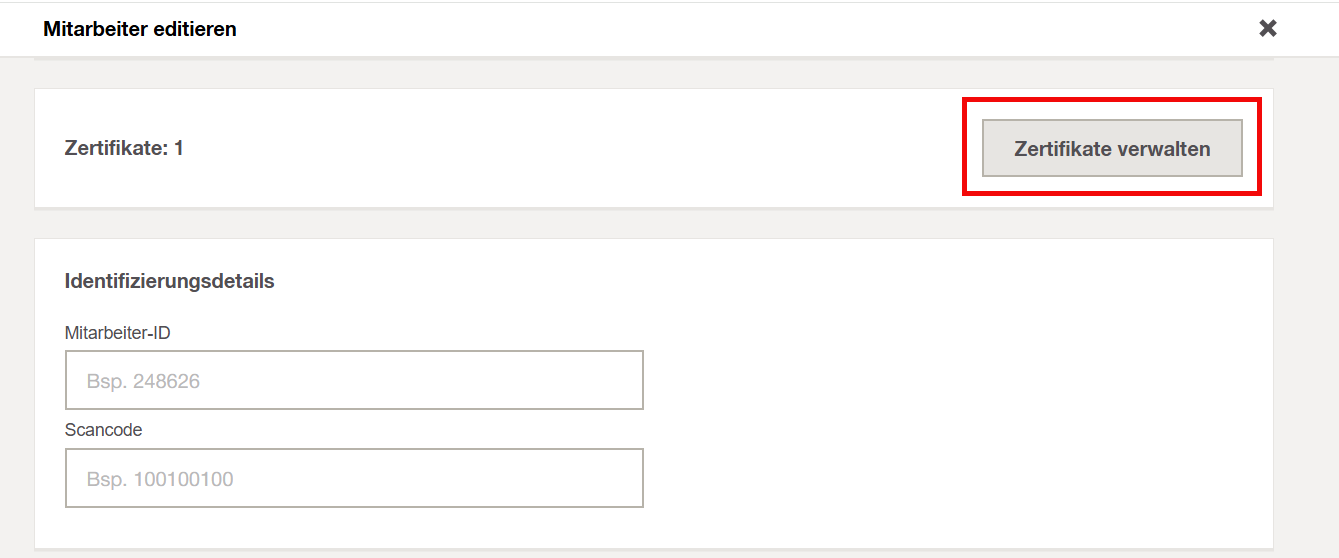Screen dimensions: 1339x558
Task: Click the red highlight frame around Zertifikate verwalten
Action: (x=1111, y=100)
